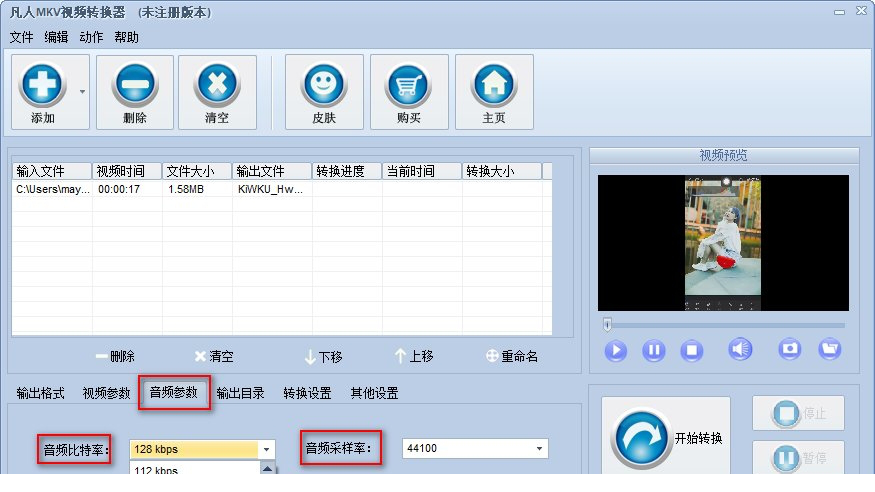This screenshot has height=492, width=875.
Task: Click the 转换大小 column header
Action: [x=502, y=171]
